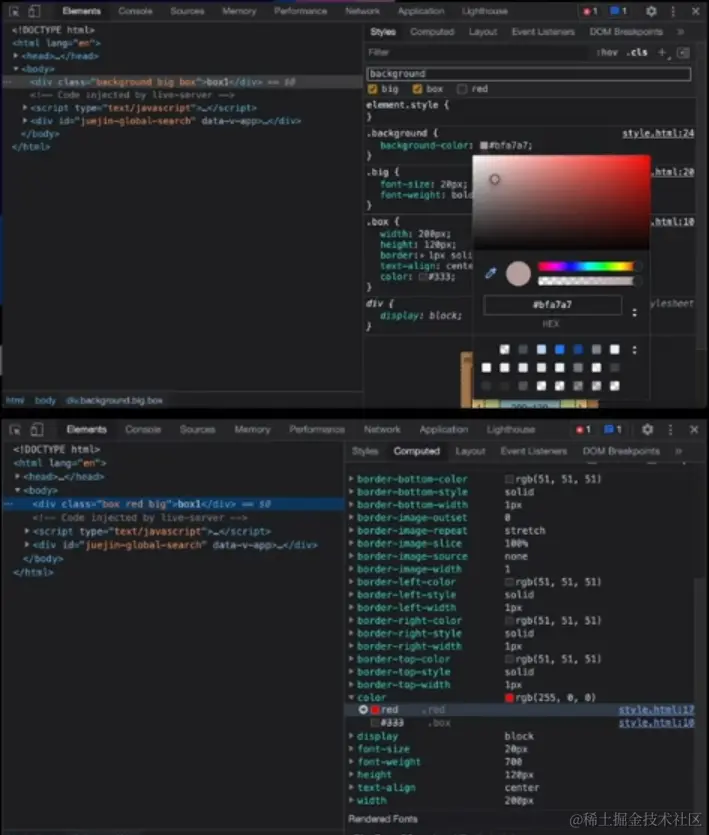The height and width of the screenshot is (835, 709).
Task: Click blue message count badge in upper DevTools
Action: [618, 11]
